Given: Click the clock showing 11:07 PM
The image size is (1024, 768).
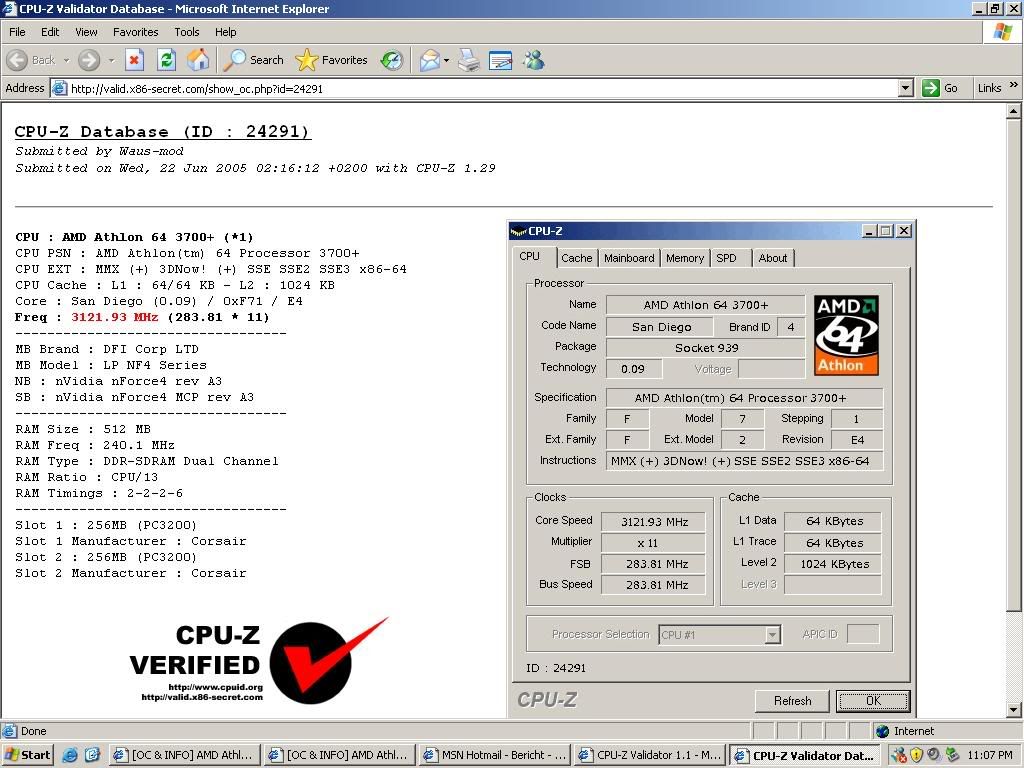Looking at the screenshot, I should click(990, 755).
